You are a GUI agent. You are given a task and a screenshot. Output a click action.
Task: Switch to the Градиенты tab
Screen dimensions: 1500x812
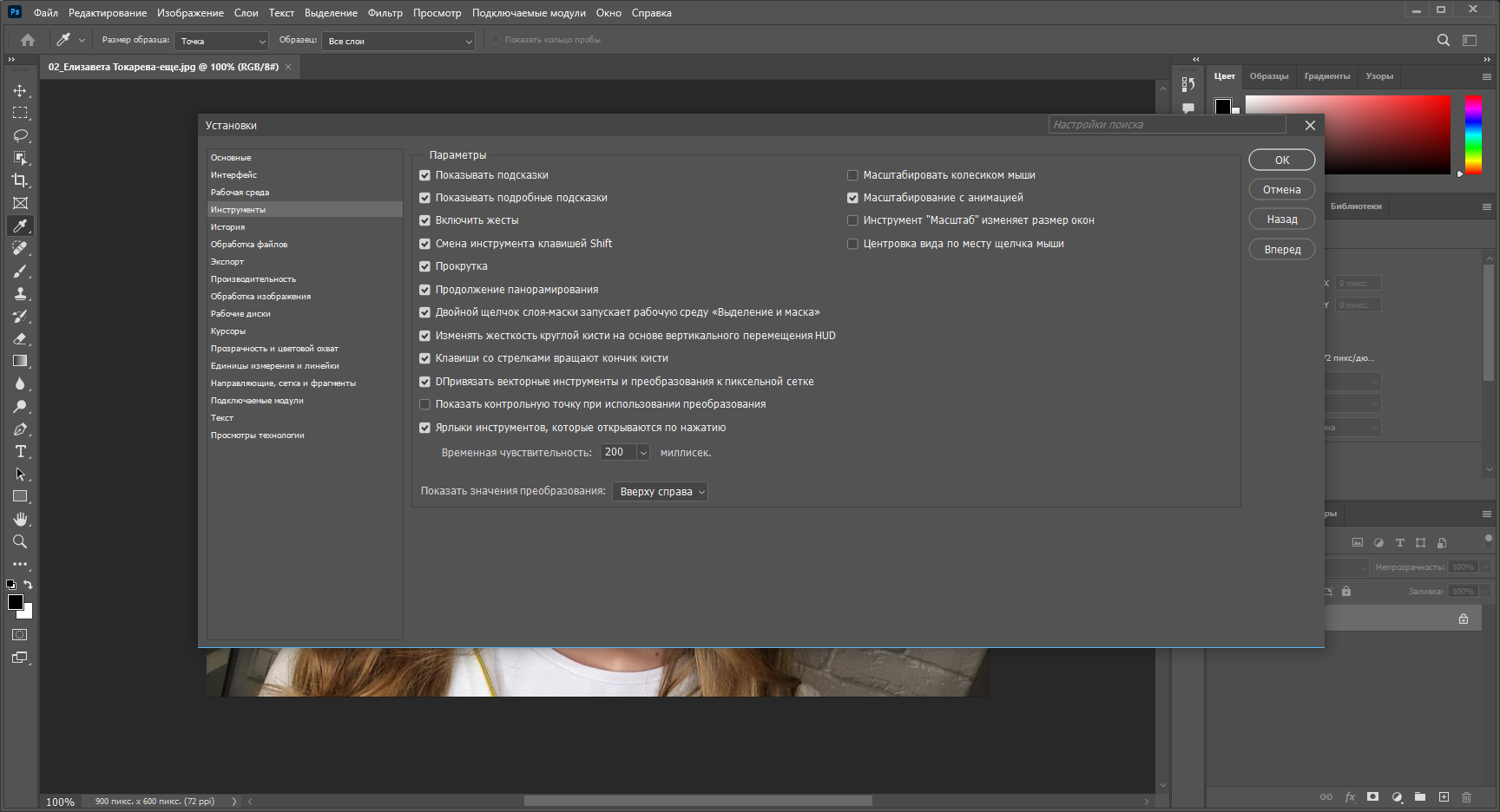coord(1326,76)
